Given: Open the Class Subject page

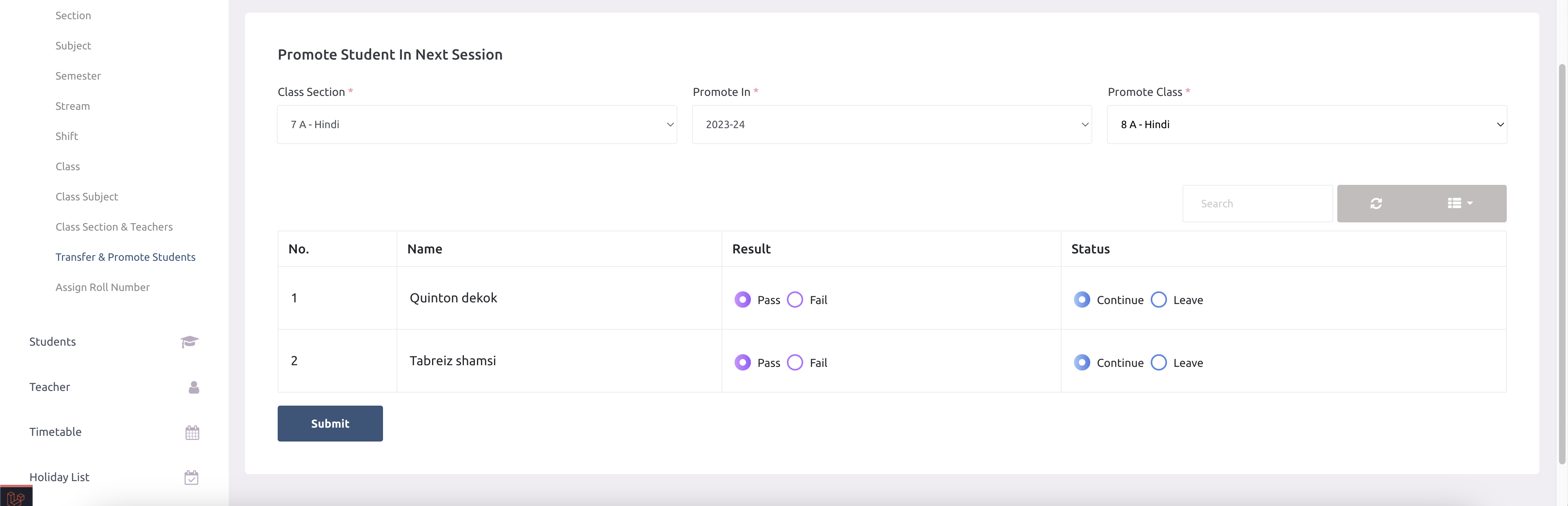Looking at the screenshot, I should pyautogui.click(x=87, y=196).
